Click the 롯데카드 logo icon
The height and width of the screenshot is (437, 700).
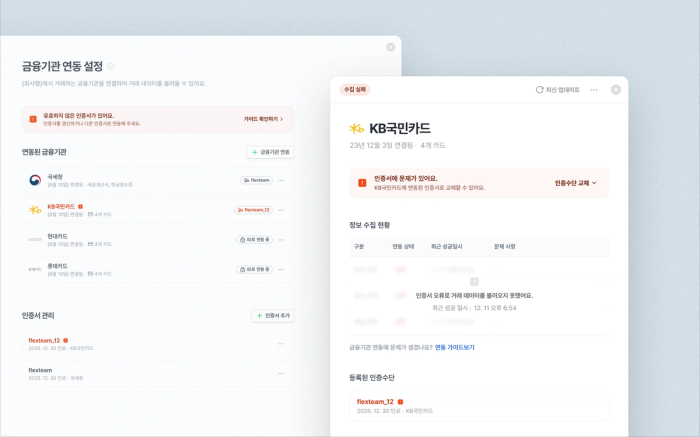(x=35, y=269)
